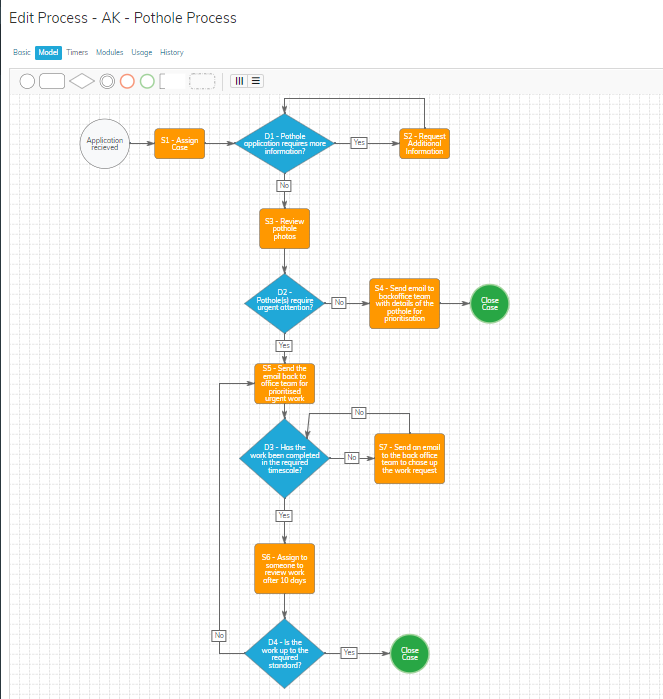The width and height of the screenshot is (663, 699).
Task: Click the S1 - Assign Case step
Action: click(x=179, y=144)
